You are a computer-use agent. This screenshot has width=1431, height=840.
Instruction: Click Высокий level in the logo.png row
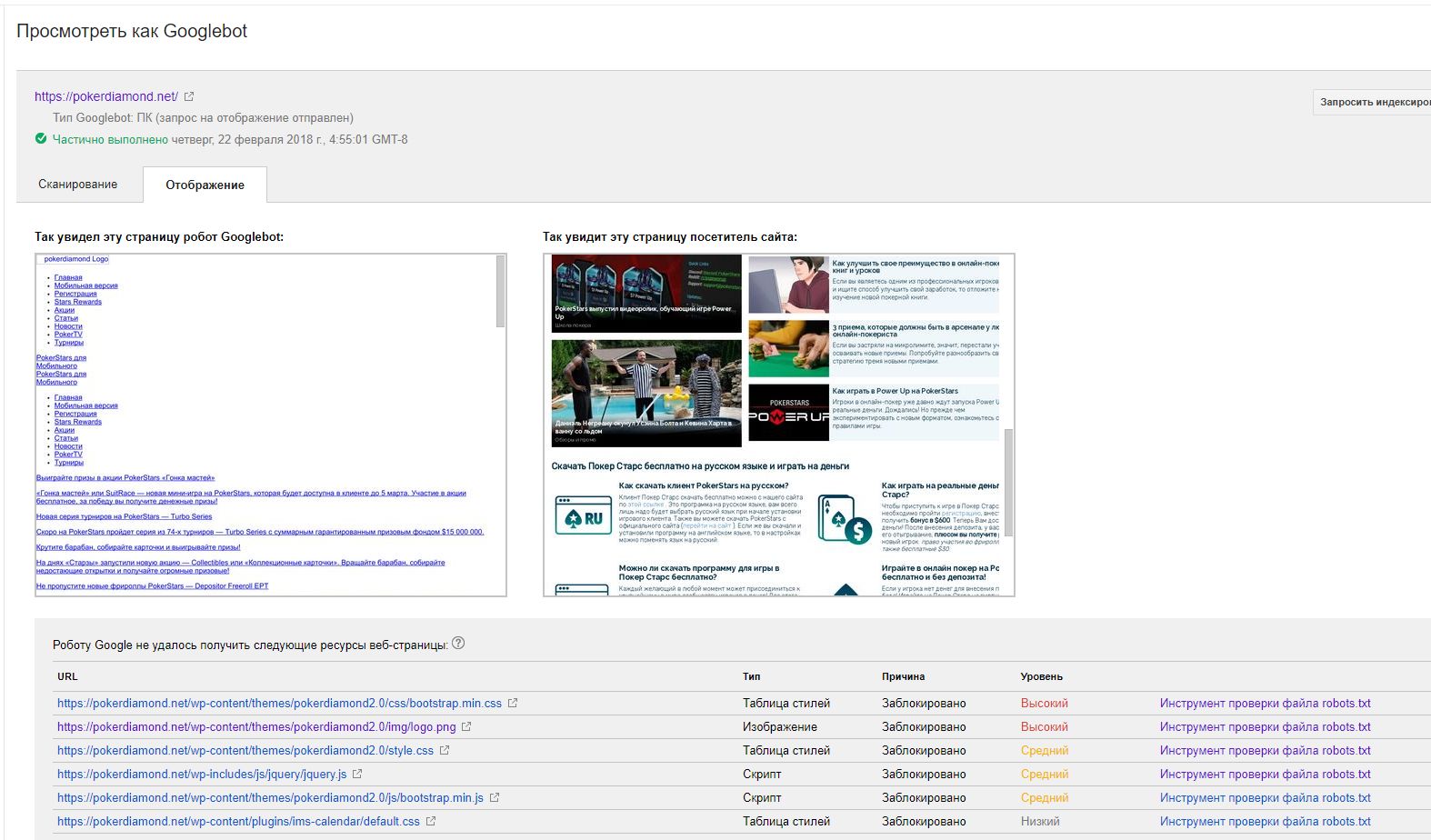coord(1045,726)
